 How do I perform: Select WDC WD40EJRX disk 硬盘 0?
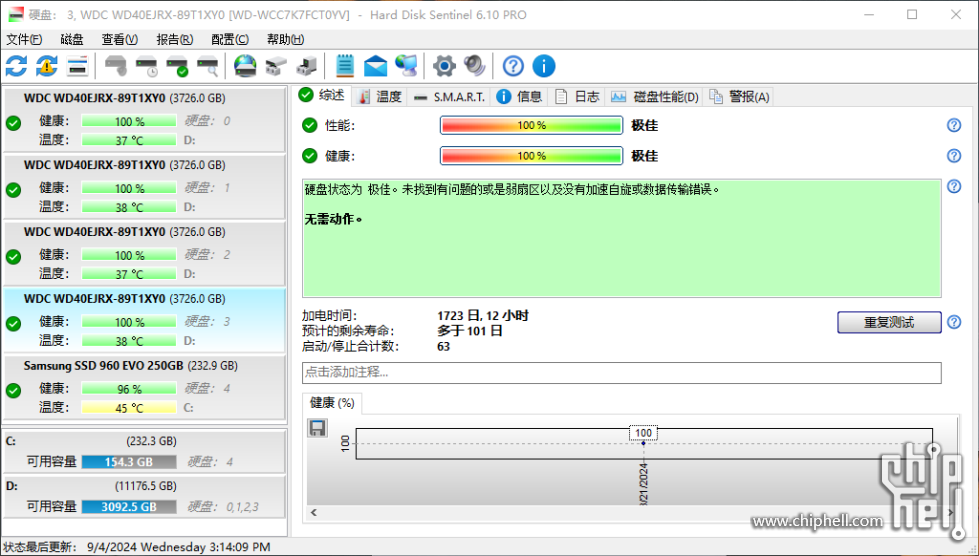click(144, 119)
